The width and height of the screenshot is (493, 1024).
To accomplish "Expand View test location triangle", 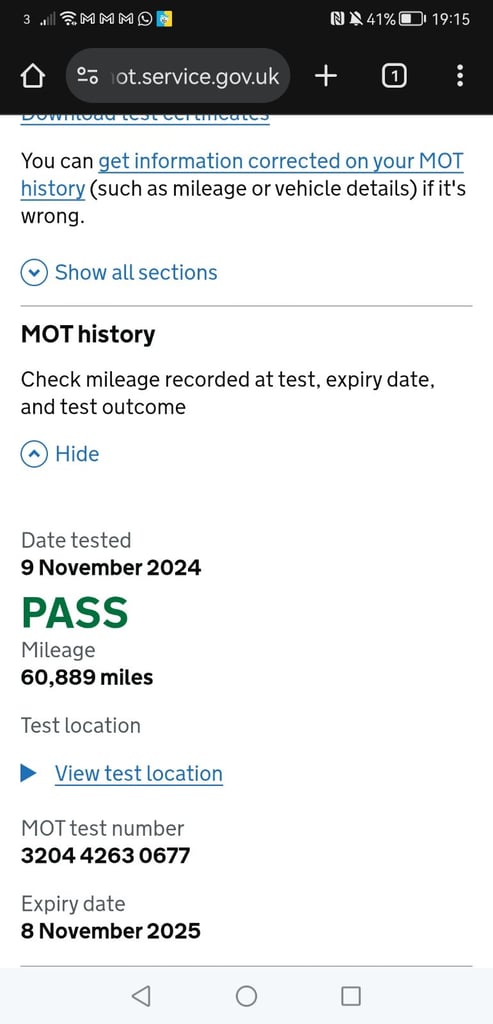I will (x=29, y=773).
